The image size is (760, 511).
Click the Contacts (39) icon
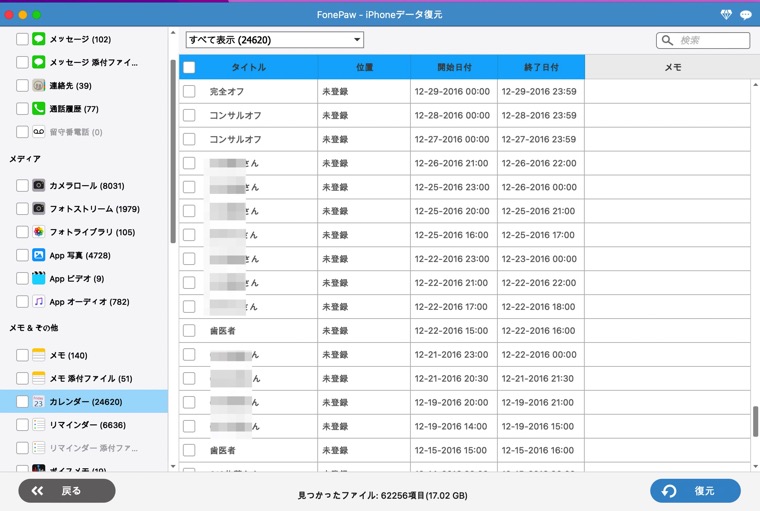click(x=39, y=85)
